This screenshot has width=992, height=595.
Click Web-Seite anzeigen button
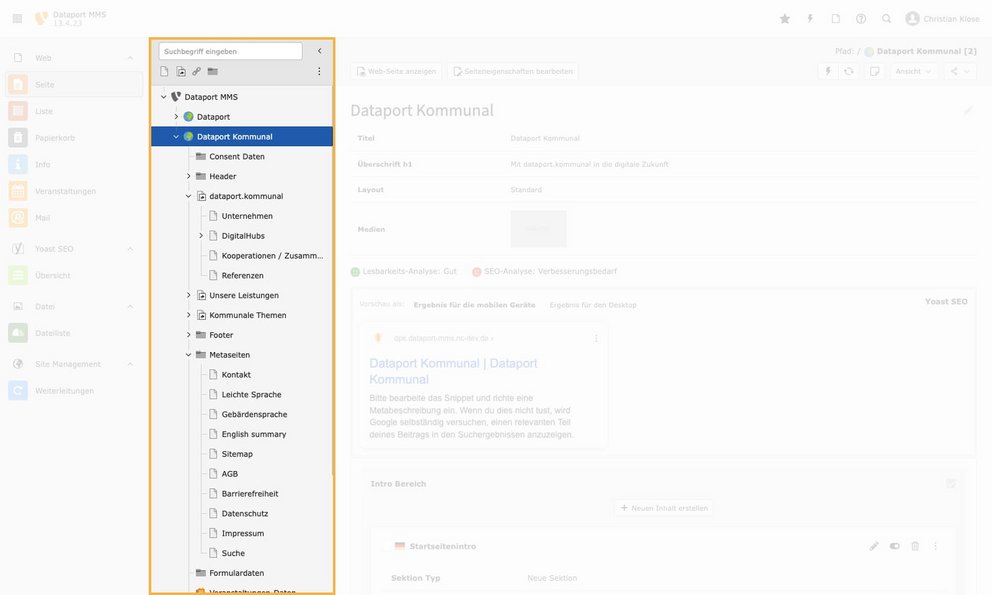[396, 71]
